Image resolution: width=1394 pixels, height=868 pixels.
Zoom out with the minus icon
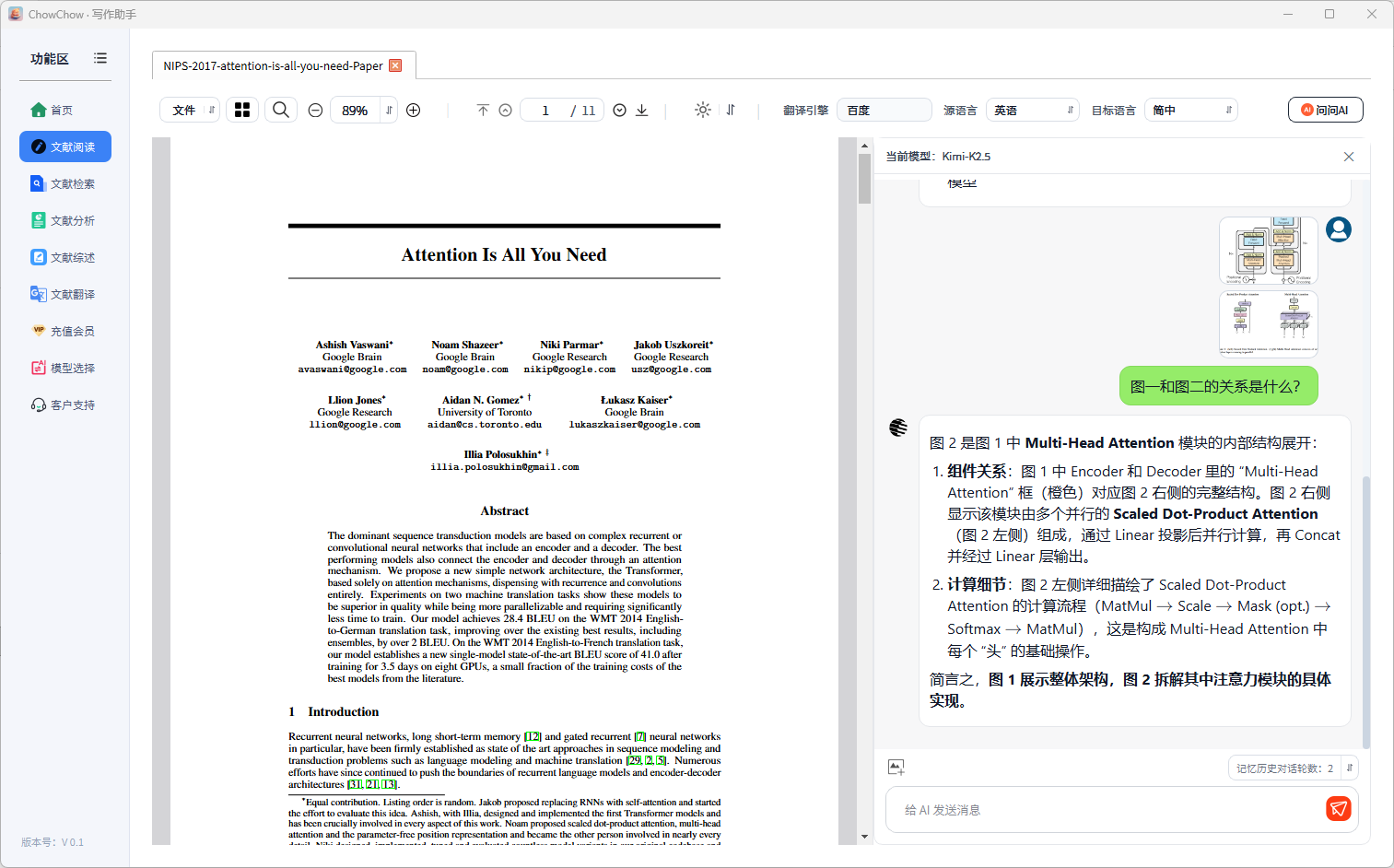[x=315, y=111]
